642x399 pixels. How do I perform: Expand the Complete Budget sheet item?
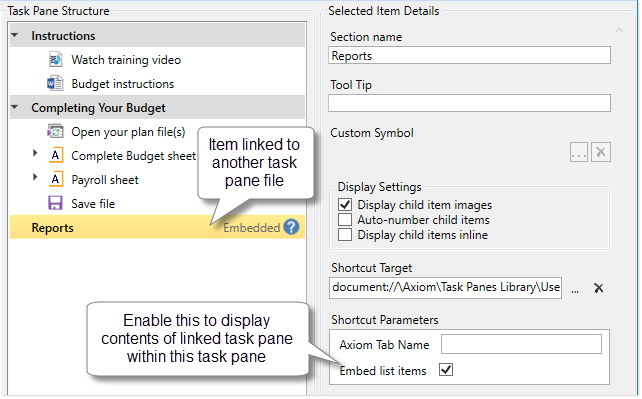coord(35,153)
